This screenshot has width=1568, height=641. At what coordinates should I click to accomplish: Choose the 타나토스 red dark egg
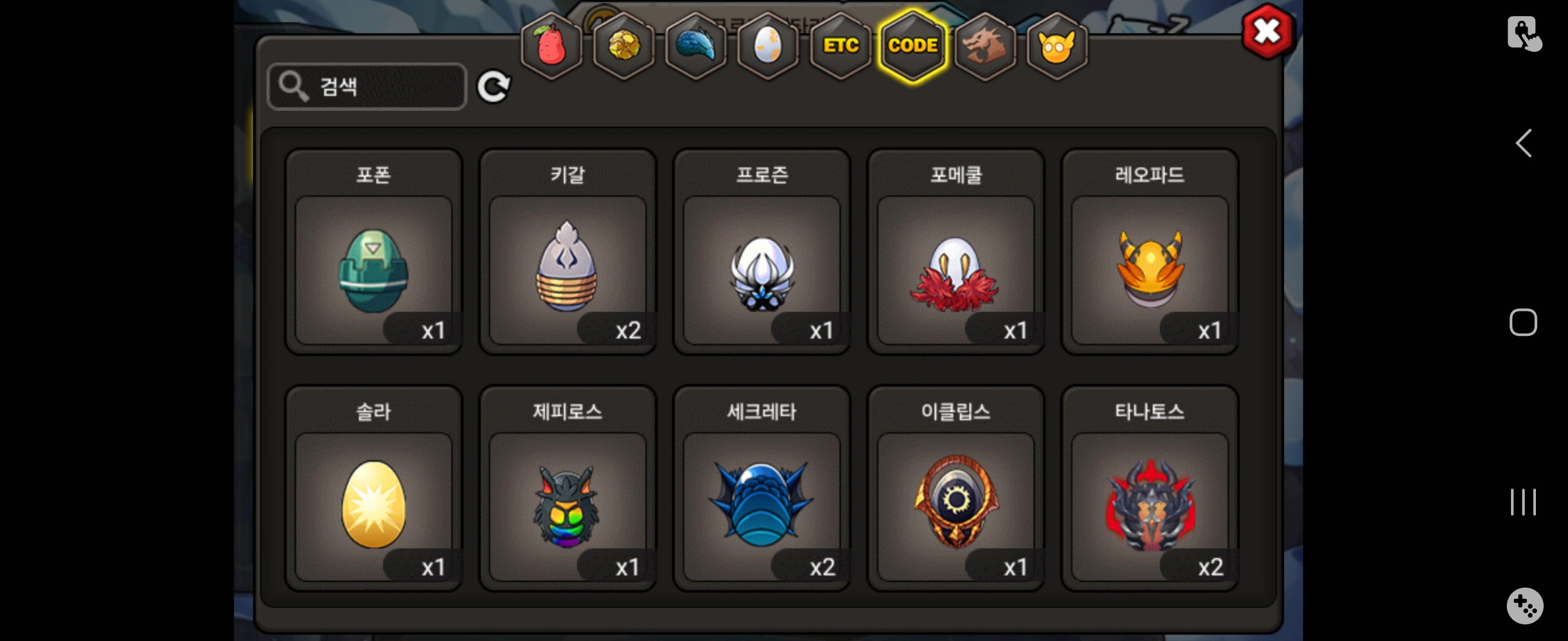coord(1150,488)
